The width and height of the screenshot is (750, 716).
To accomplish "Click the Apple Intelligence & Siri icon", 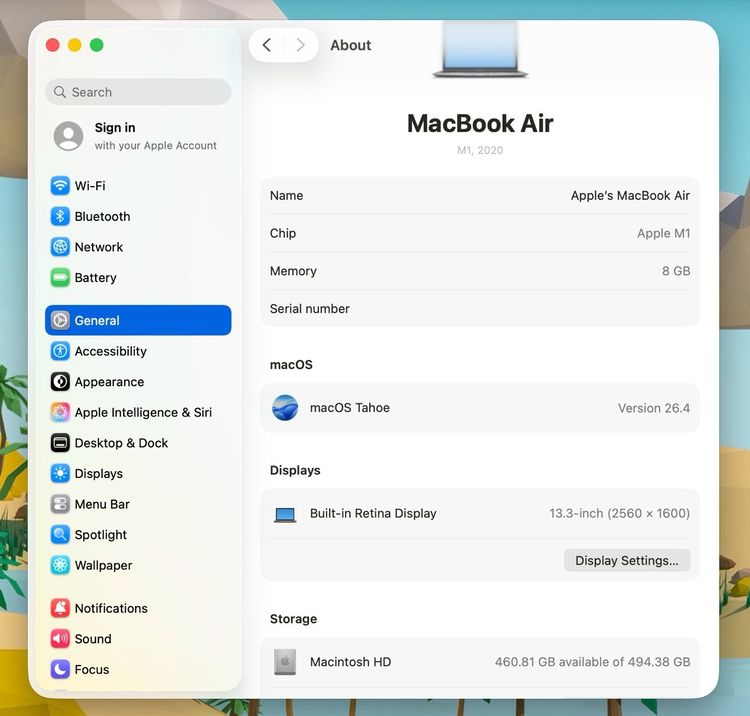I will (60, 412).
